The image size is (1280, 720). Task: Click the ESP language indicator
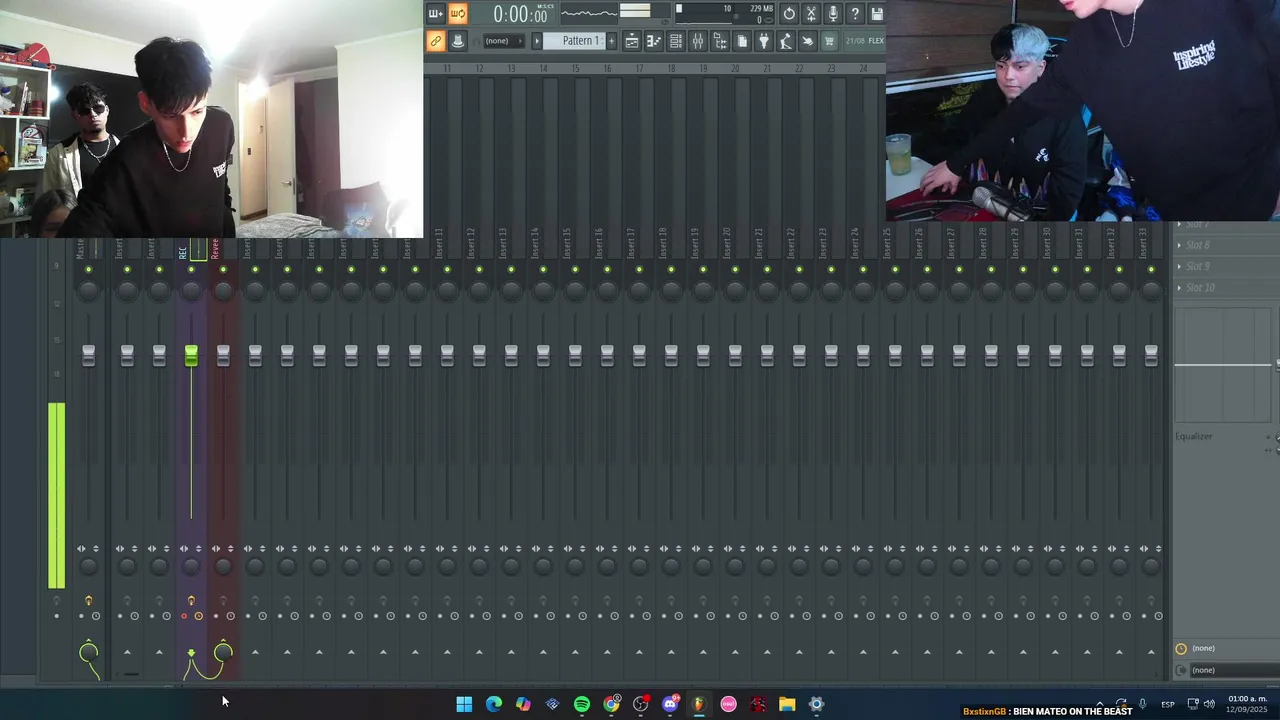[x=1168, y=705]
